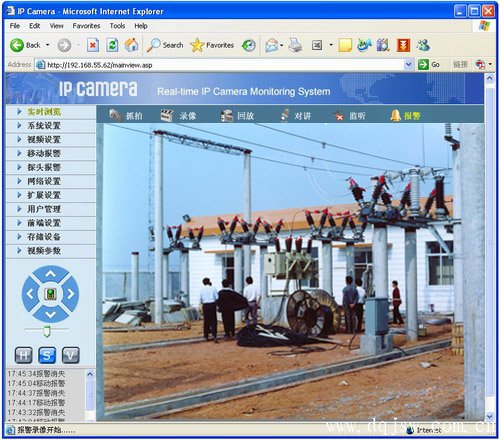Click the PTZ center auto-patrol button
The height and width of the screenshot is (440, 500).
click(x=50, y=294)
